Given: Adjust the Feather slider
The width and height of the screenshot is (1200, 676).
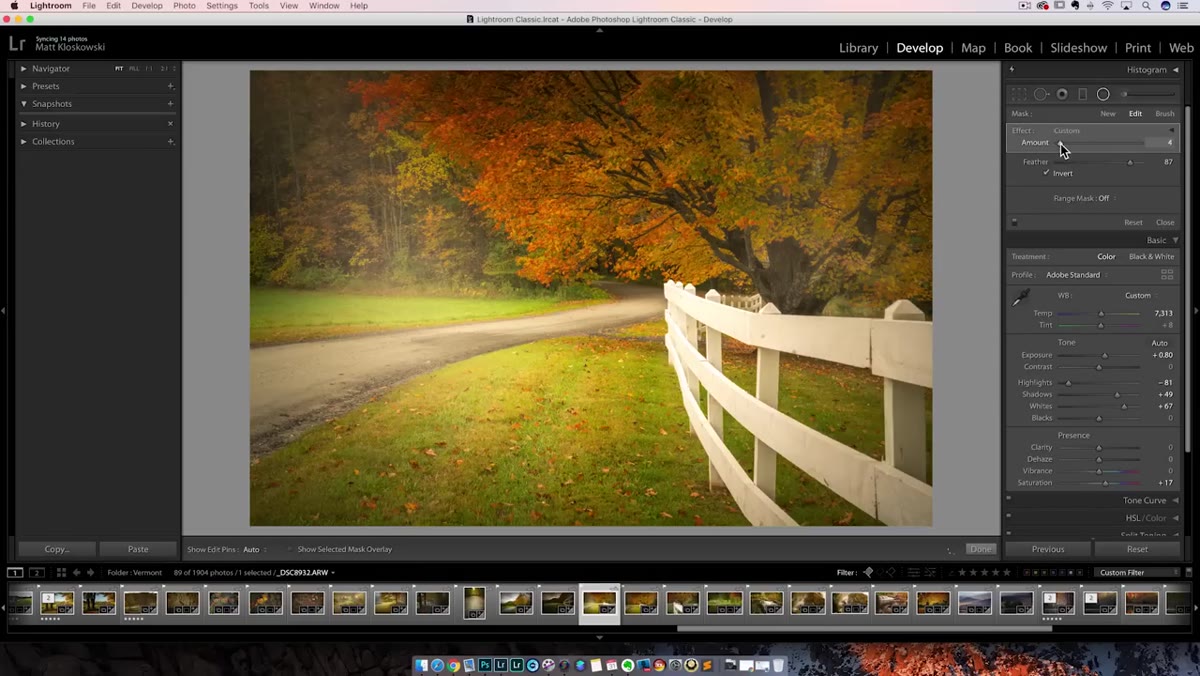Looking at the screenshot, I should 1100,162.
